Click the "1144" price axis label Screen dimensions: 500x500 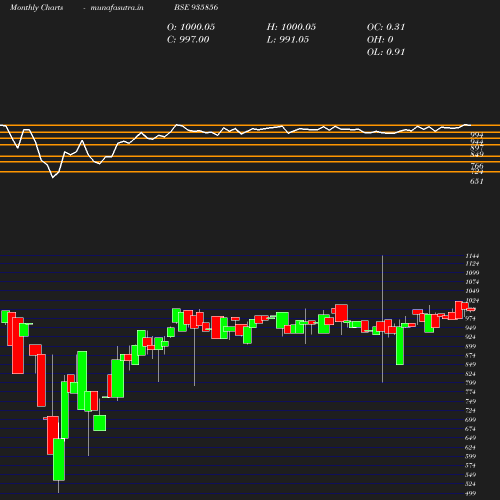pos(472,256)
